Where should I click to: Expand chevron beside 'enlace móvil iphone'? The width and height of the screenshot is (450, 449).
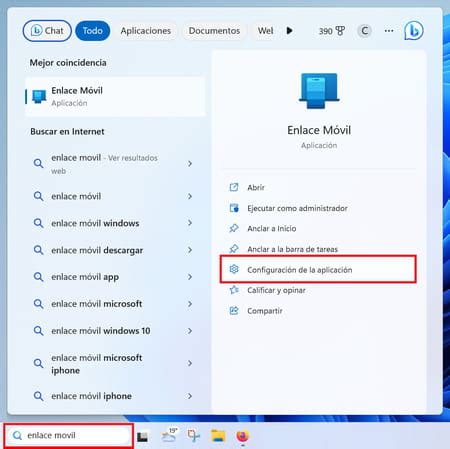190,396
